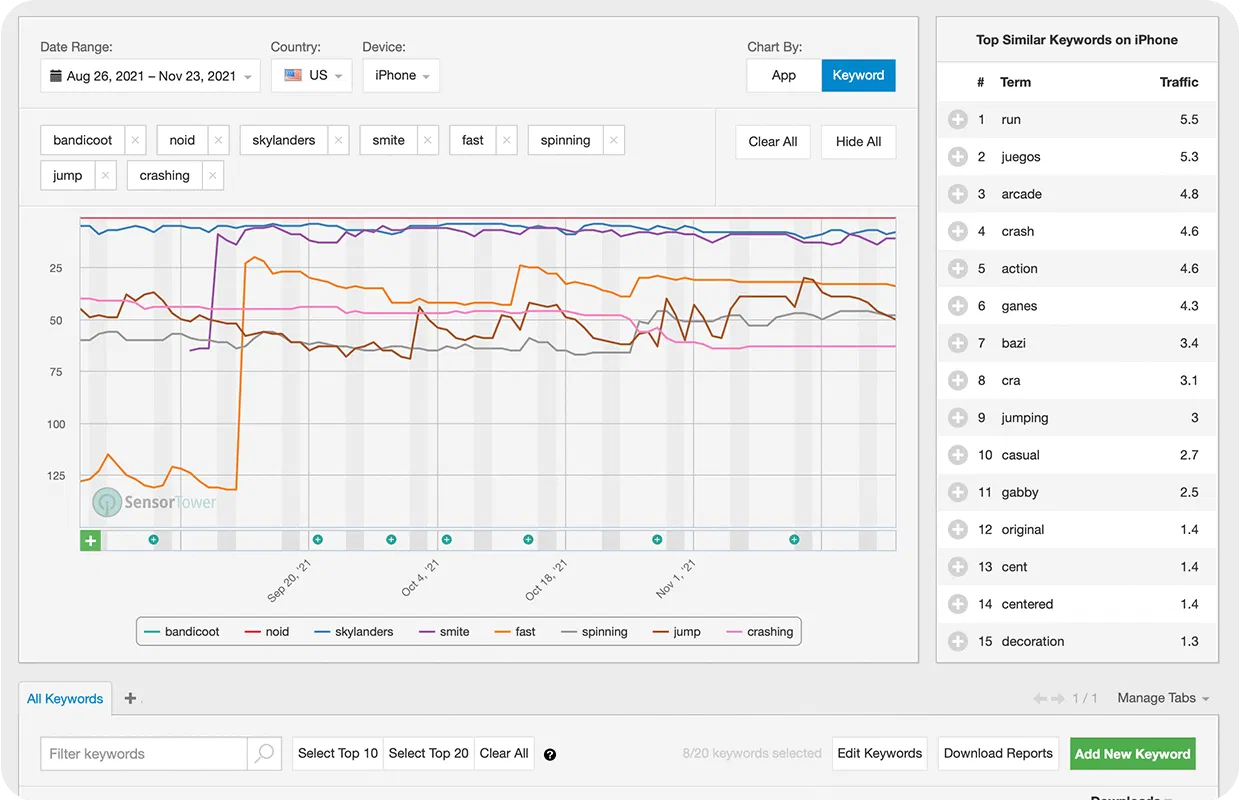Click the green plus button below chart
This screenshot has height=800, width=1240.
pyautogui.click(x=91, y=541)
